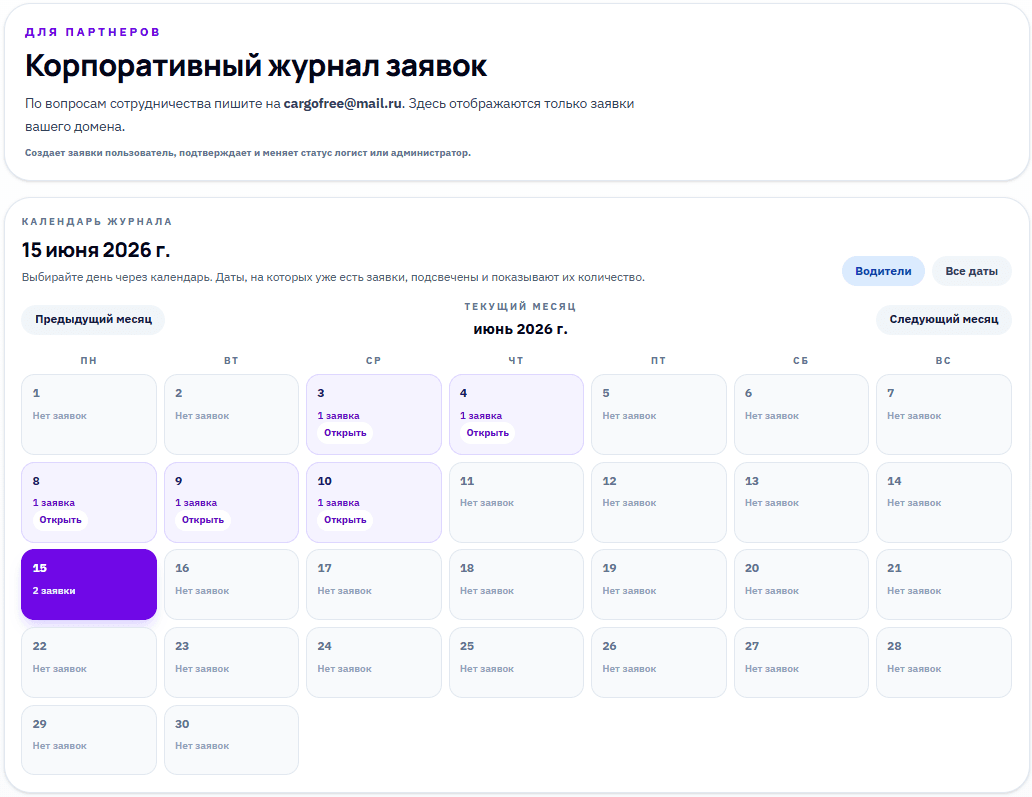Select day 29 calendar cell
This screenshot has height=797, width=1032.
[89, 740]
